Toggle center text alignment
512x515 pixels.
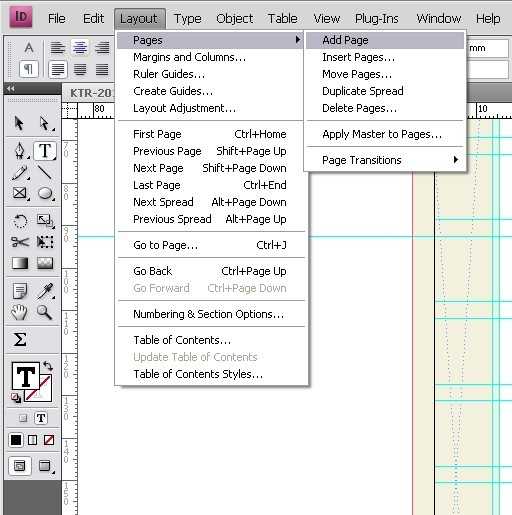click(x=80, y=47)
